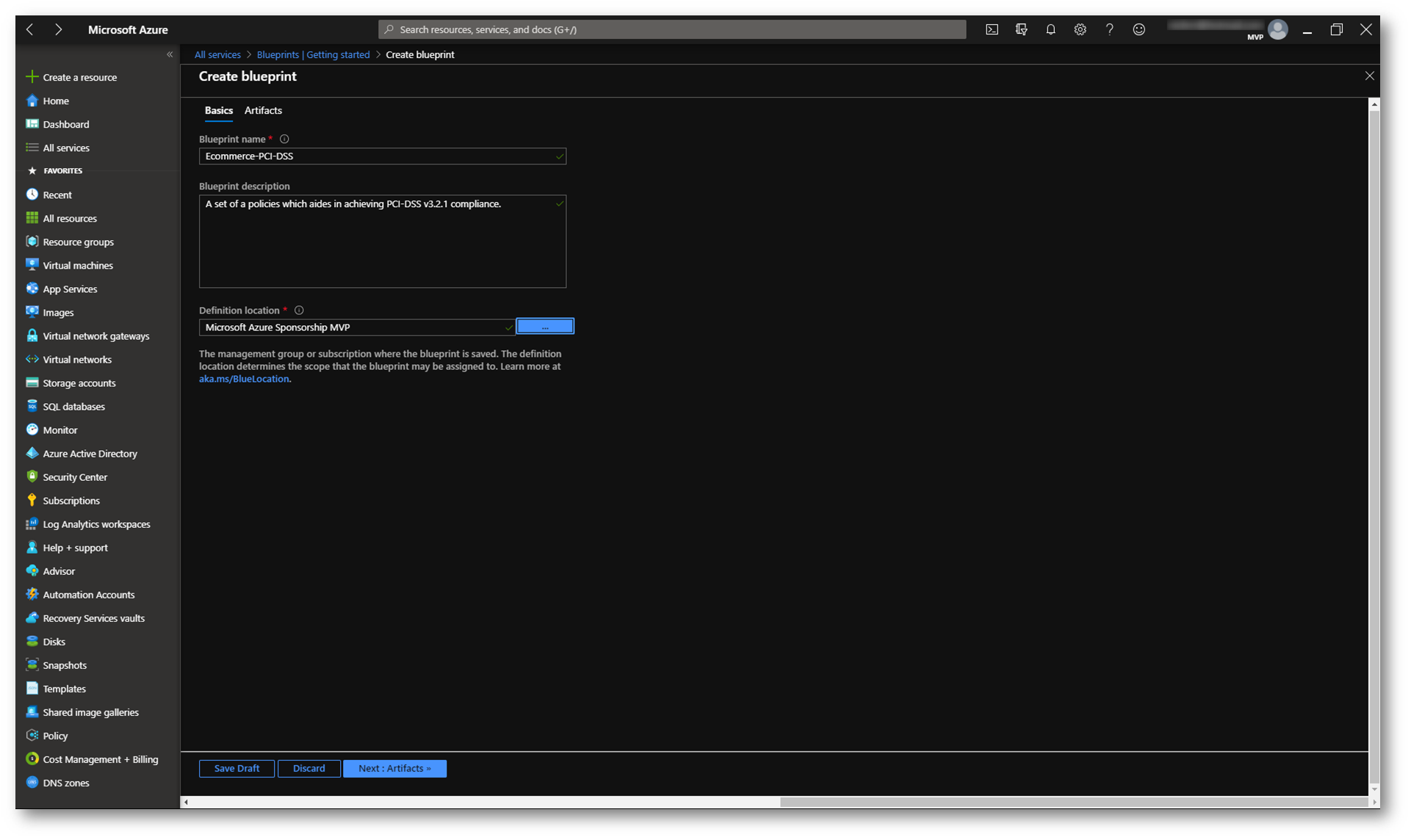Image resolution: width=1411 pixels, height=840 pixels.
Task: Focus the search resources bar
Action: click(672, 29)
